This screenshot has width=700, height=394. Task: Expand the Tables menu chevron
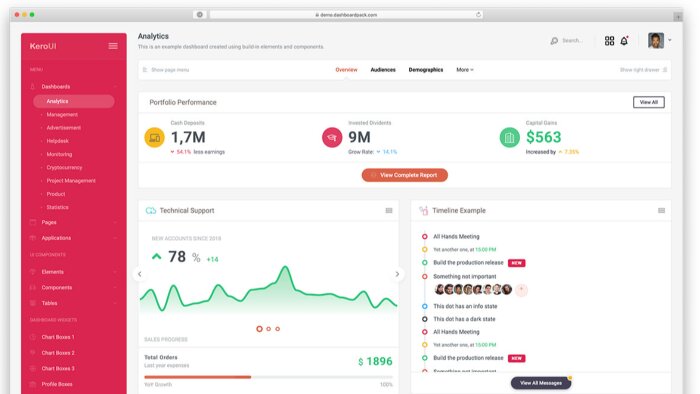tap(115, 303)
